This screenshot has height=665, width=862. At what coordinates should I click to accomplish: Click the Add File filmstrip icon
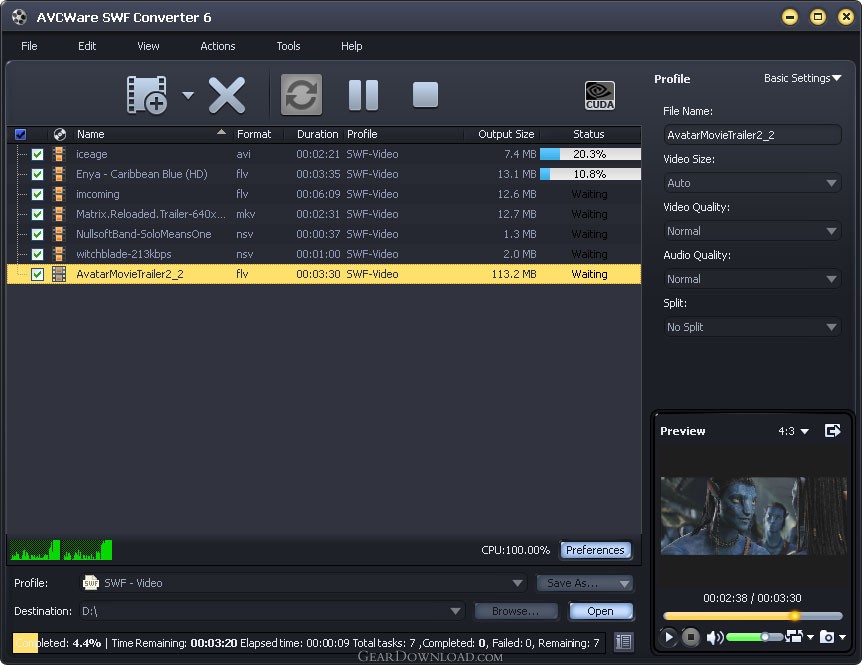click(147, 95)
